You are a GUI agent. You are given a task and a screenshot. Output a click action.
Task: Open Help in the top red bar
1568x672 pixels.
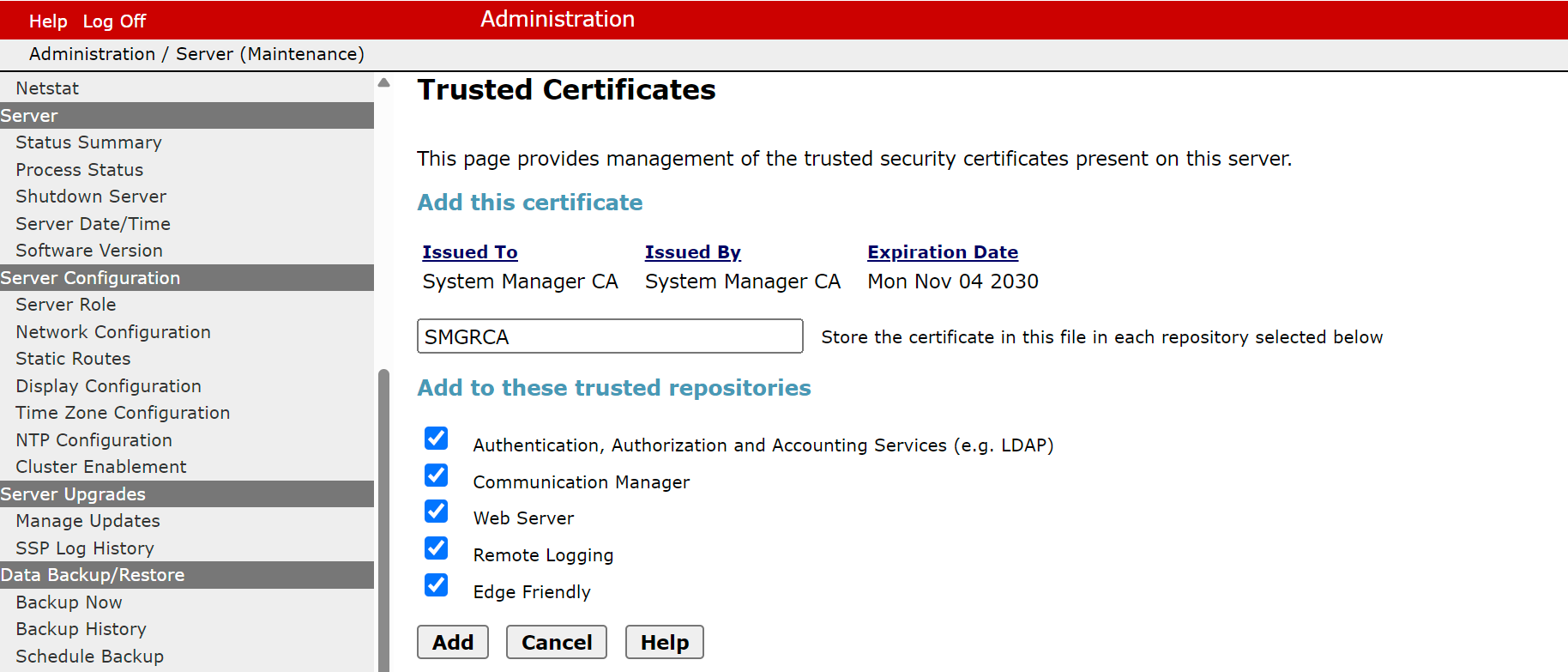click(x=48, y=21)
